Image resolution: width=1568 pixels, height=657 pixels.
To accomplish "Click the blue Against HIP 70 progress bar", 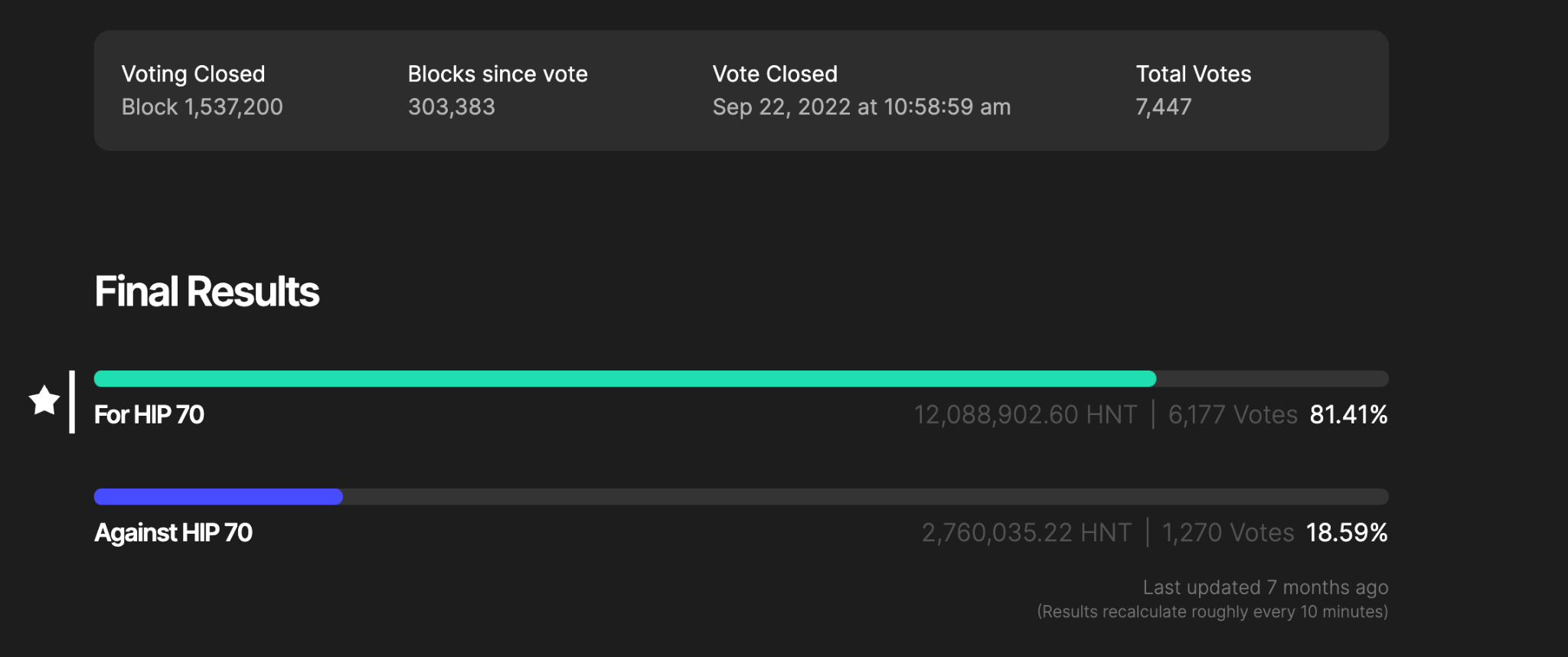I will (x=218, y=496).
